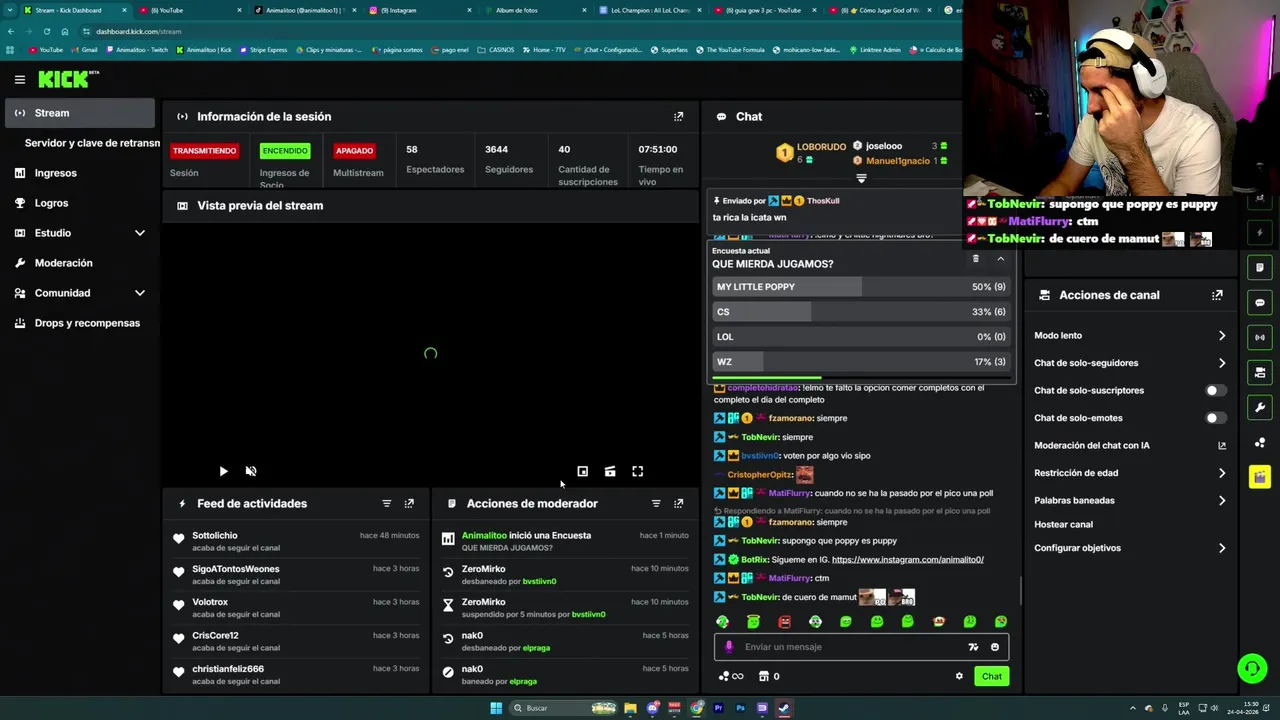
Task: Open the broadcast signal icon in the right sidebar
Action: [1260, 337]
